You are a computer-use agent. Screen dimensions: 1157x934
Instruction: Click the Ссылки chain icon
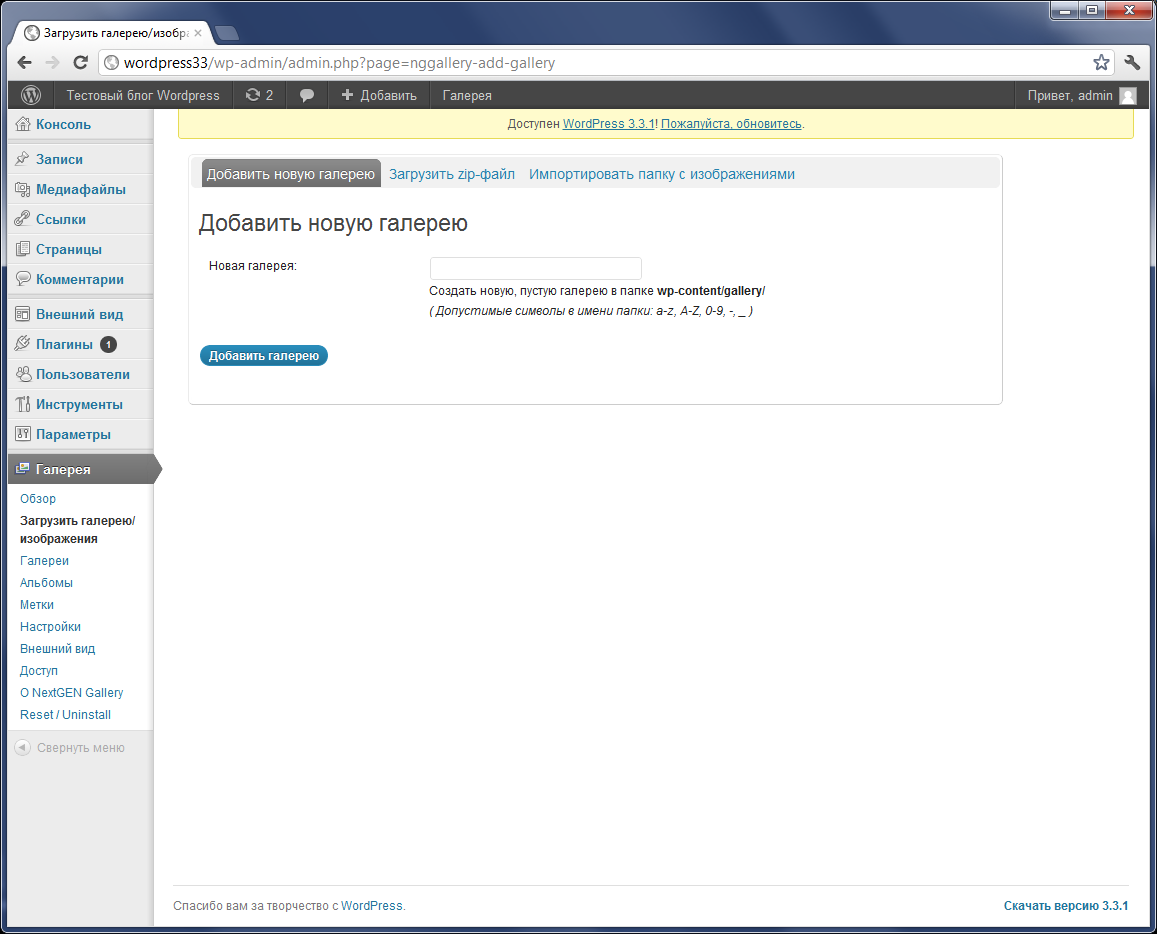pyautogui.click(x=23, y=219)
